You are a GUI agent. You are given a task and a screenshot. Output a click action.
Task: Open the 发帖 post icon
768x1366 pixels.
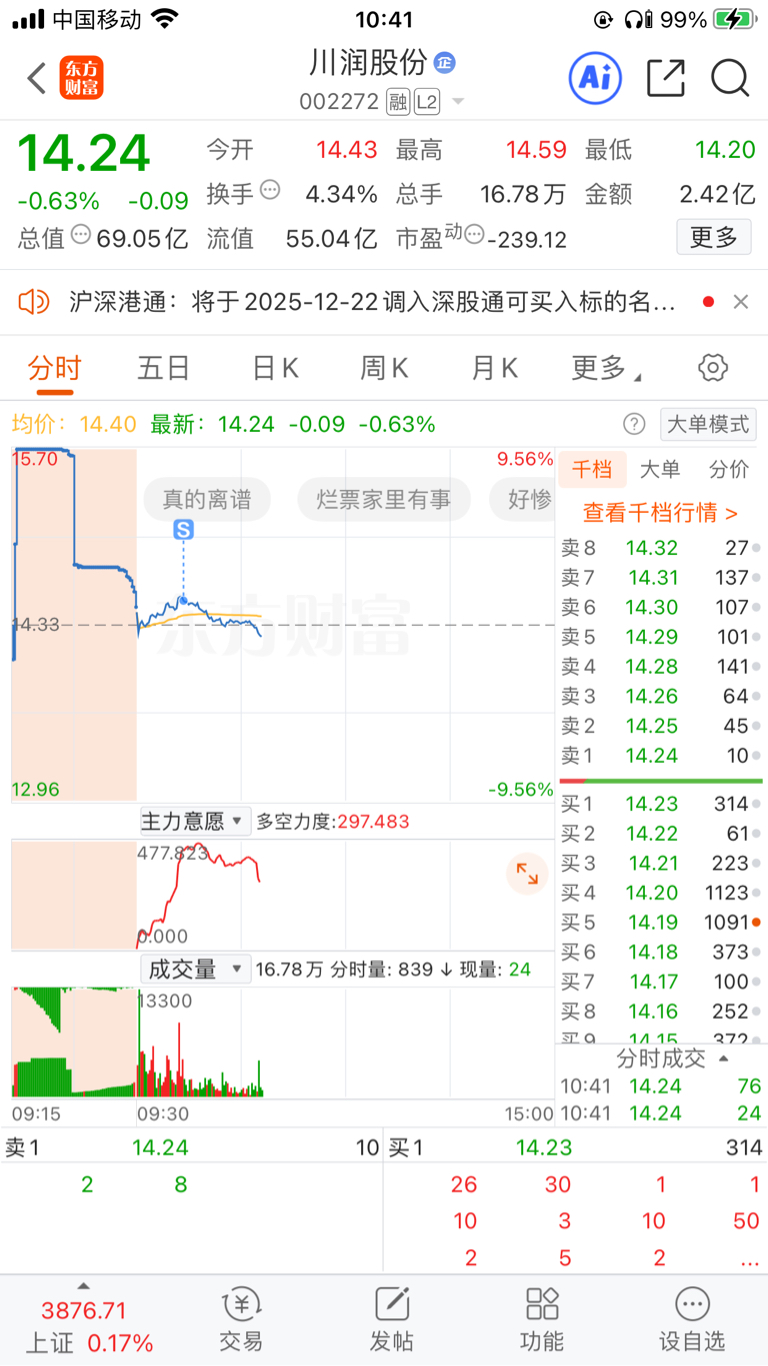pyautogui.click(x=392, y=1321)
